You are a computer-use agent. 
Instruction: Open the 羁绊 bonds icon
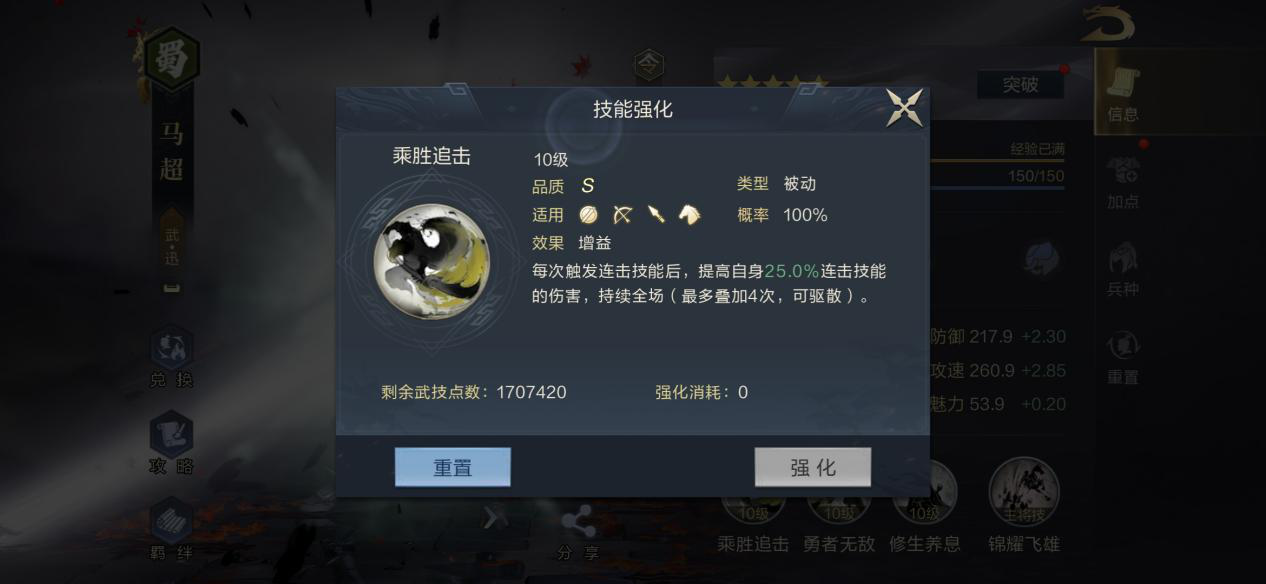pos(171,530)
